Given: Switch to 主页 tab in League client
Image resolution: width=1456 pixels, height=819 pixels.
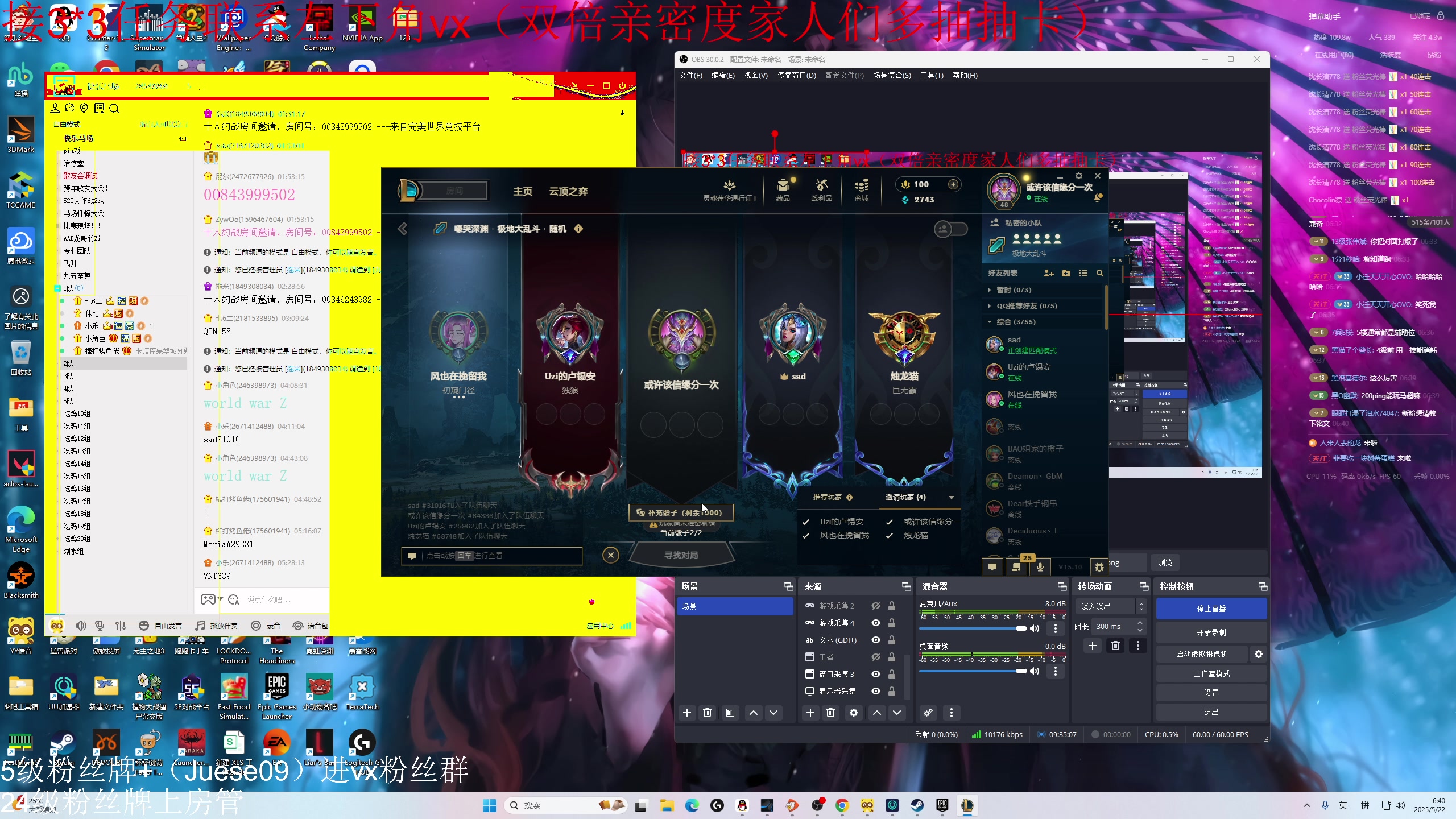Looking at the screenshot, I should pyautogui.click(x=523, y=192).
